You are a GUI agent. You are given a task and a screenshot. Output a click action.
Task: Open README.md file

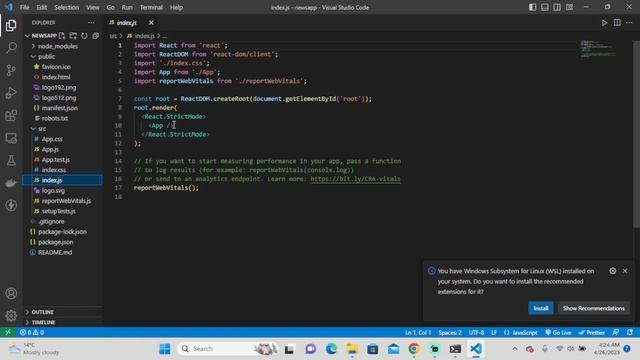tap(55, 252)
